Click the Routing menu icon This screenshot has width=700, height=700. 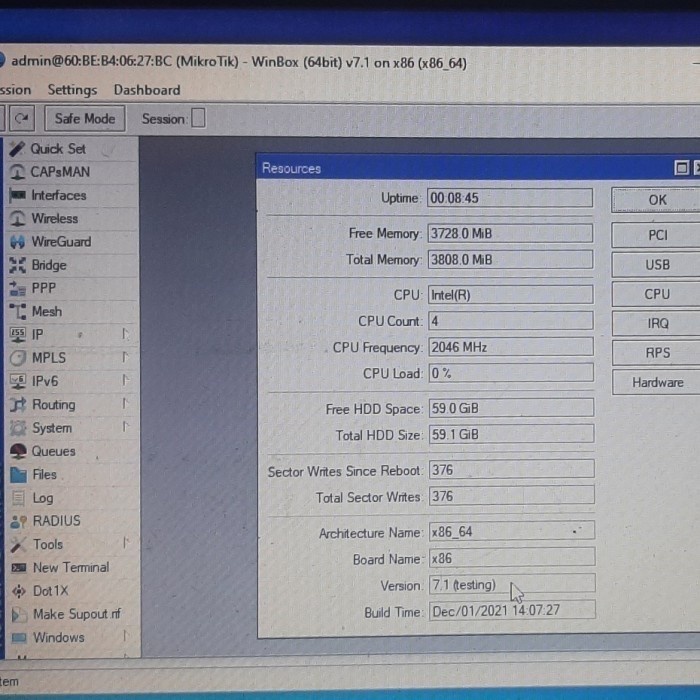(18, 405)
